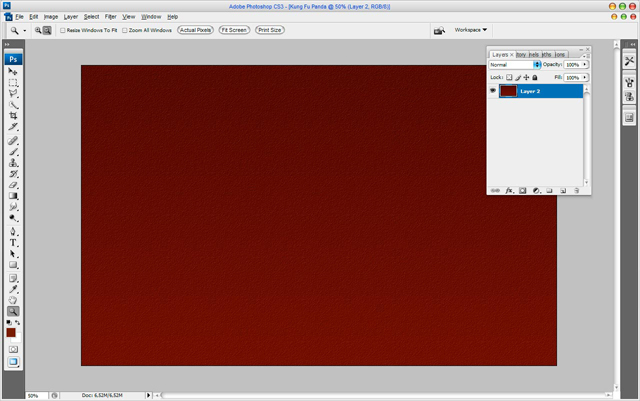This screenshot has height=401, width=640.
Task: Select the Polygonal Lasso tool
Action: click(x=13, y=94)
